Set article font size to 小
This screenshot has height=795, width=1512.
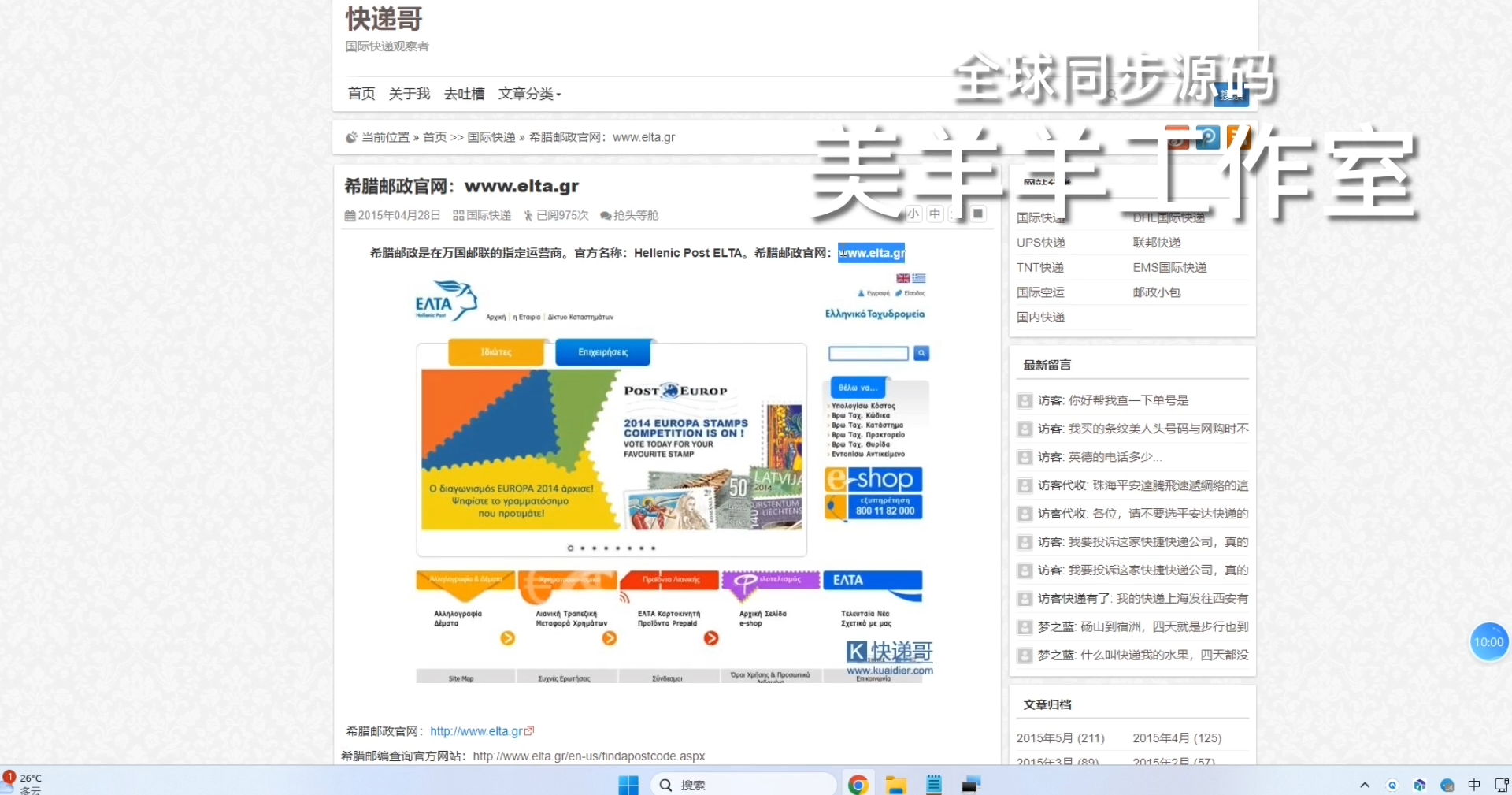pyautogui.click(x=913, y=214)
